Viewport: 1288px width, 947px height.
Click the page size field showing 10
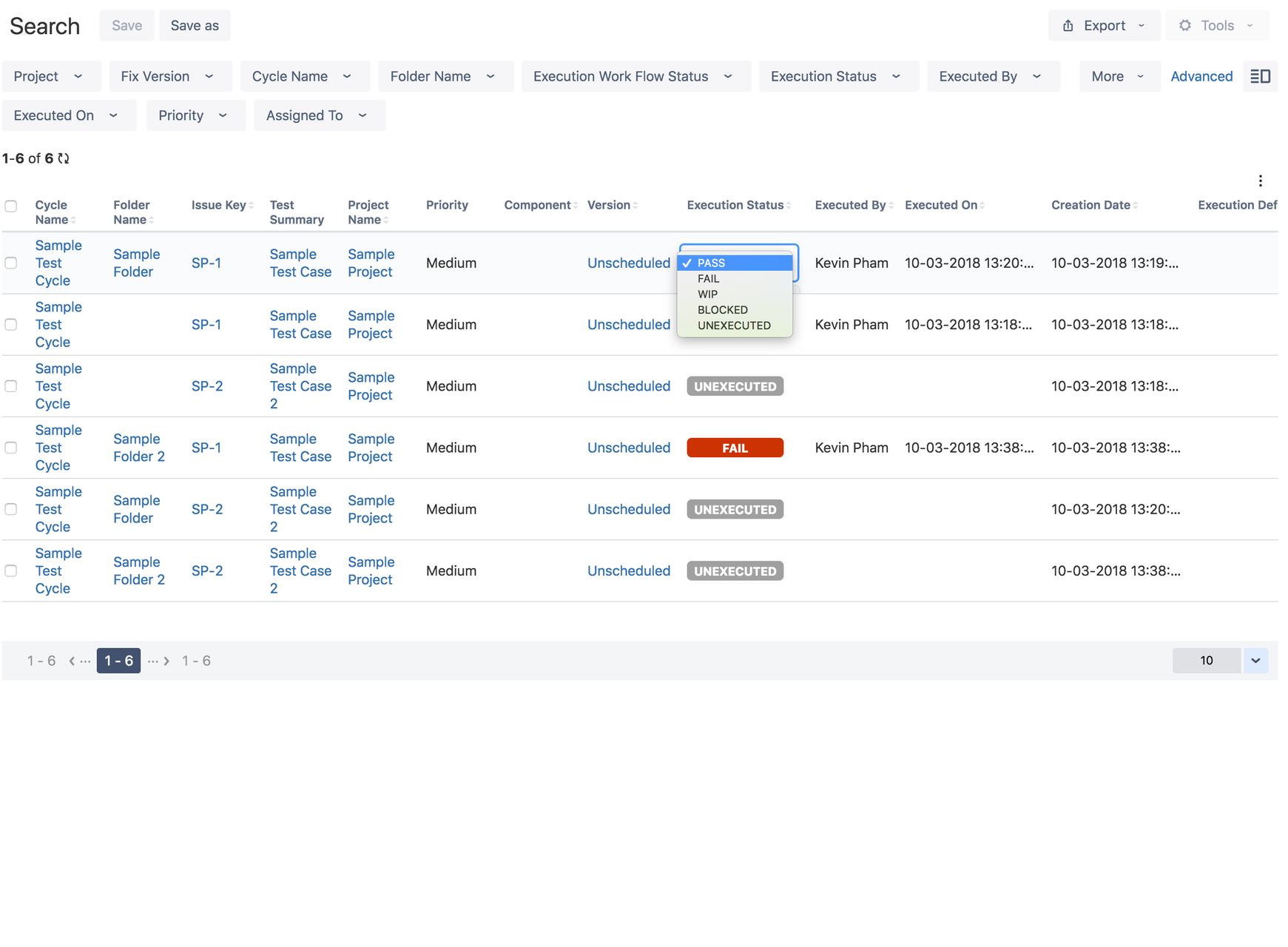coord(1207,661)
